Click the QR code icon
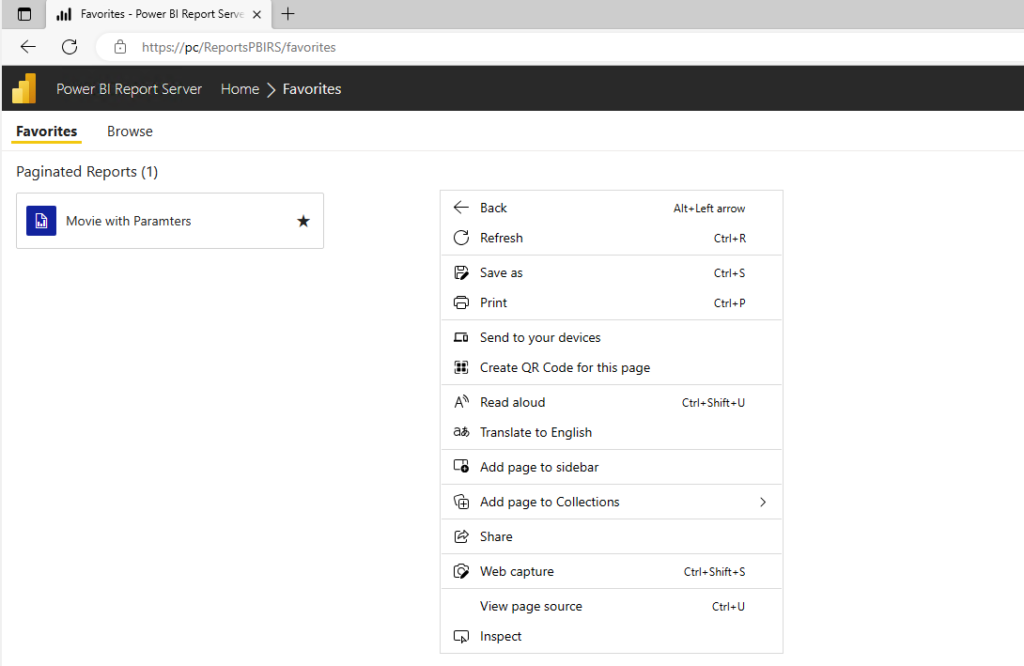This screenshot has height=666, width=1024. (461, 368)
